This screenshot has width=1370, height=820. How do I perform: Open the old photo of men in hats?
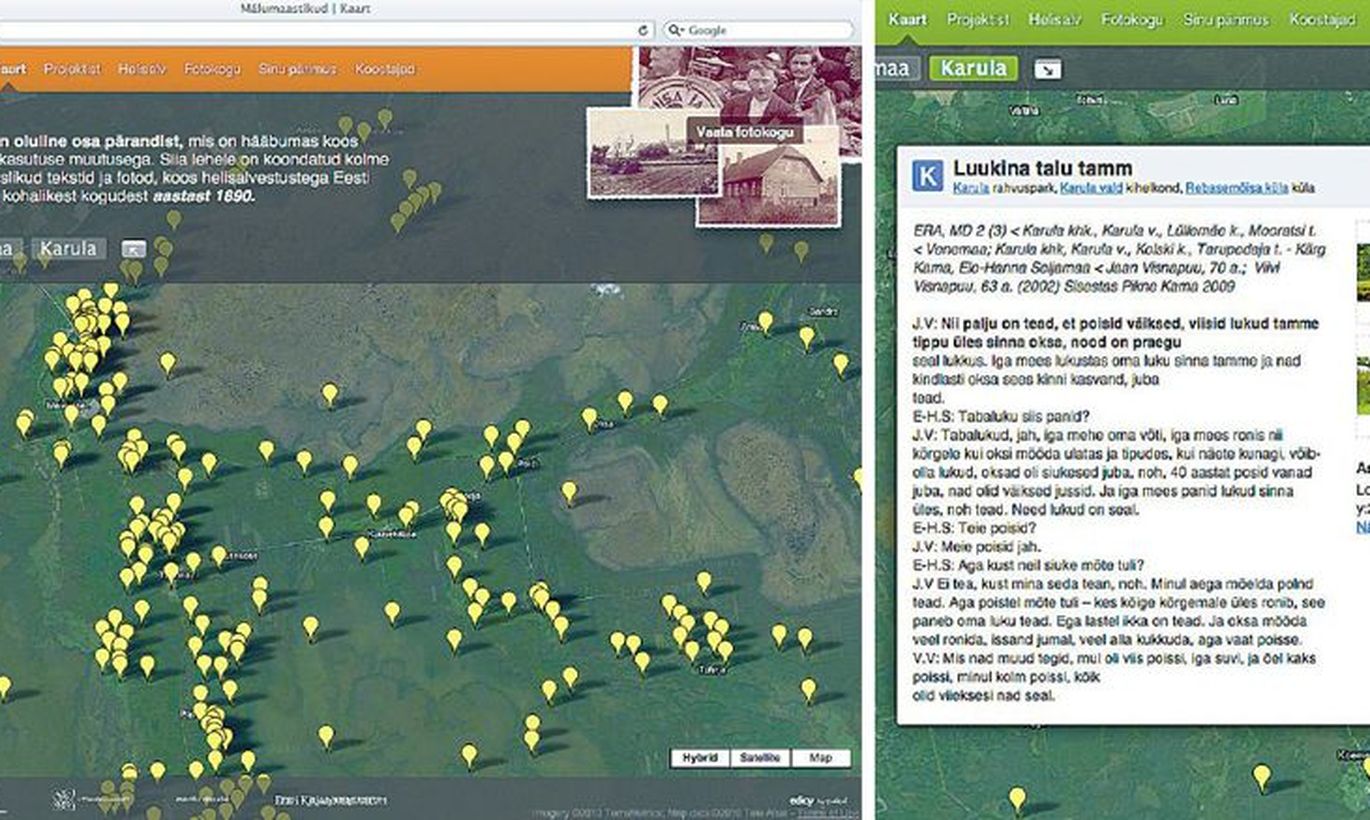[x=752, y=86]
